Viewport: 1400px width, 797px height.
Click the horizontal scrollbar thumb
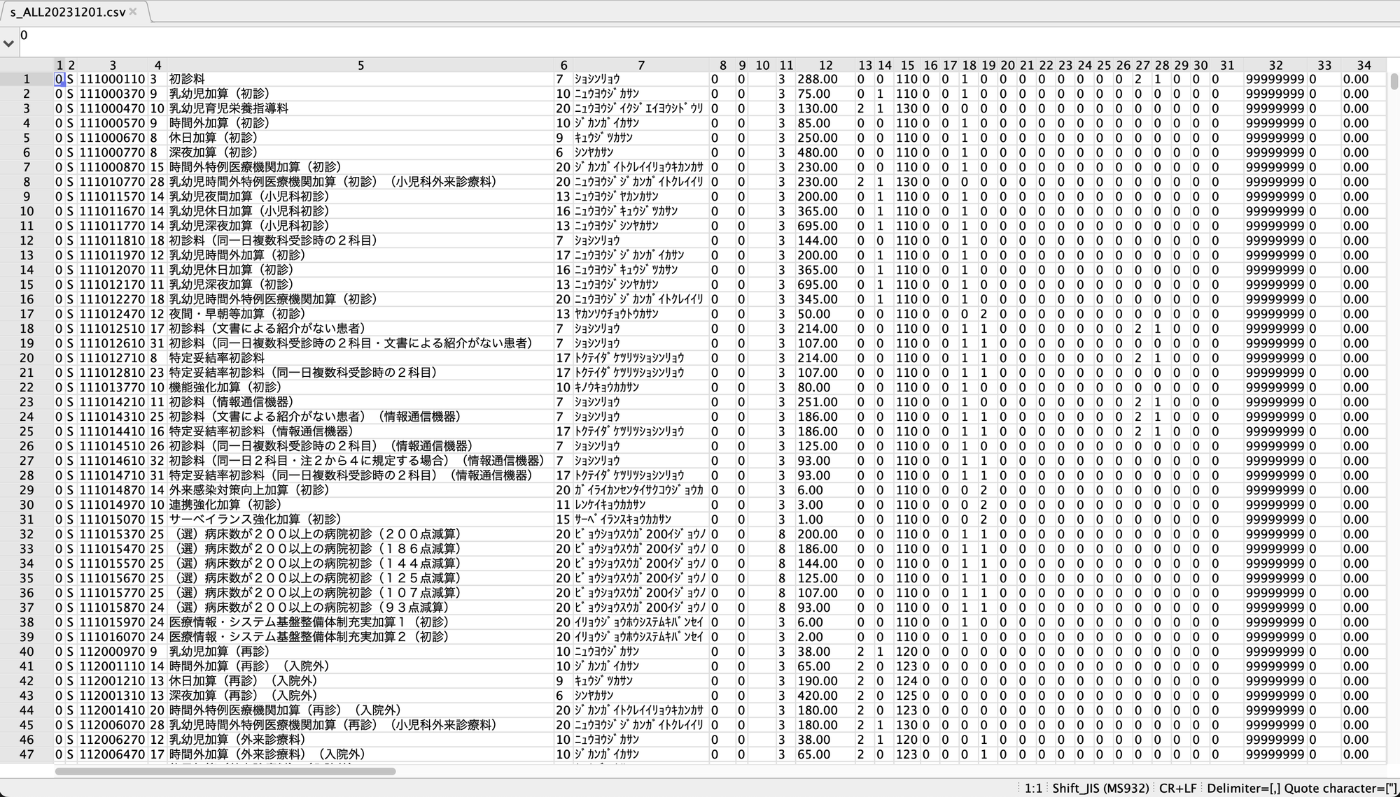[225, 771]
